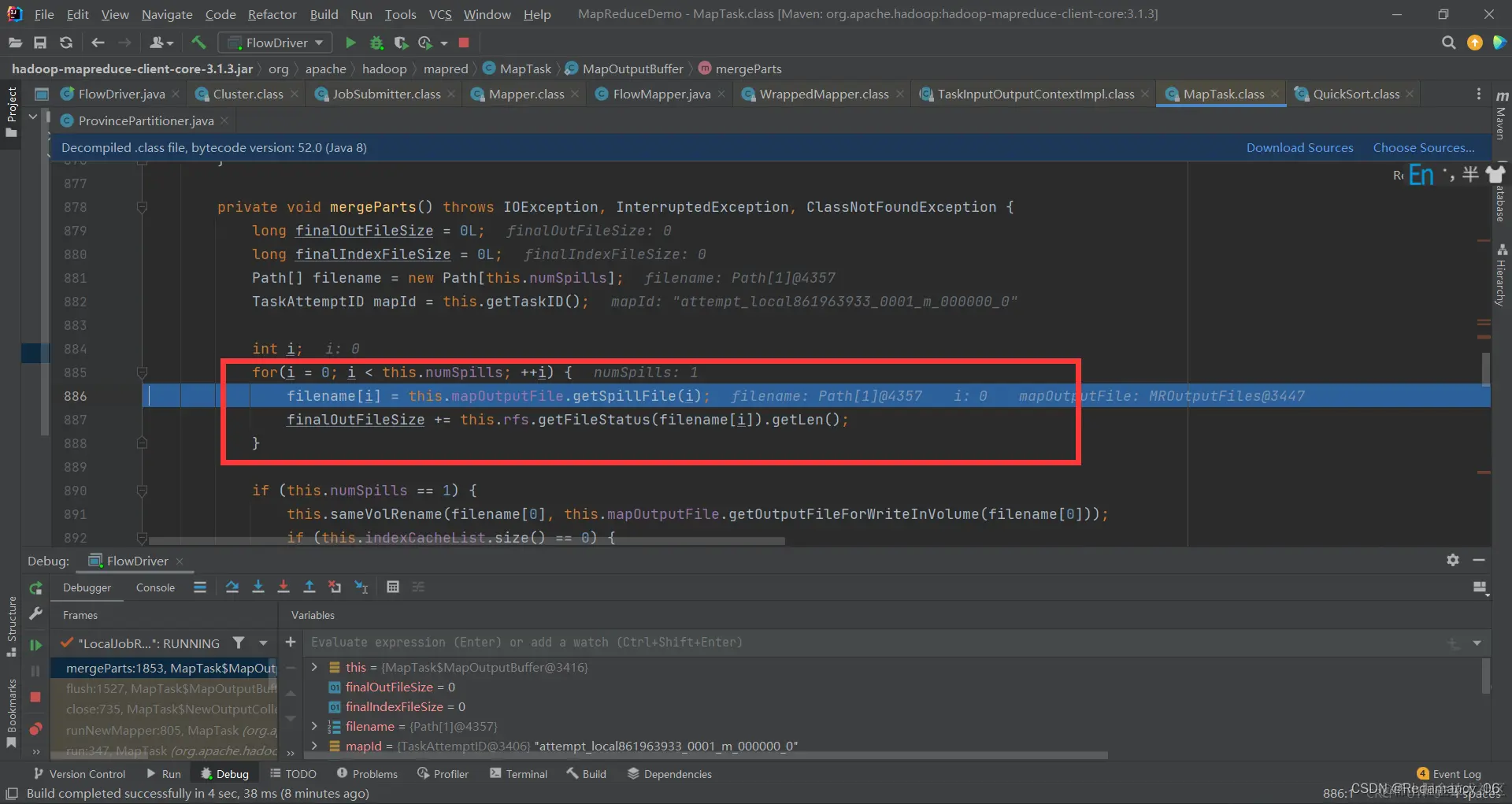The height and width of the screenshot is (804, 1512).
Task: Click the red Stop square in debug sidebar
Action: (x=35, y=697)
